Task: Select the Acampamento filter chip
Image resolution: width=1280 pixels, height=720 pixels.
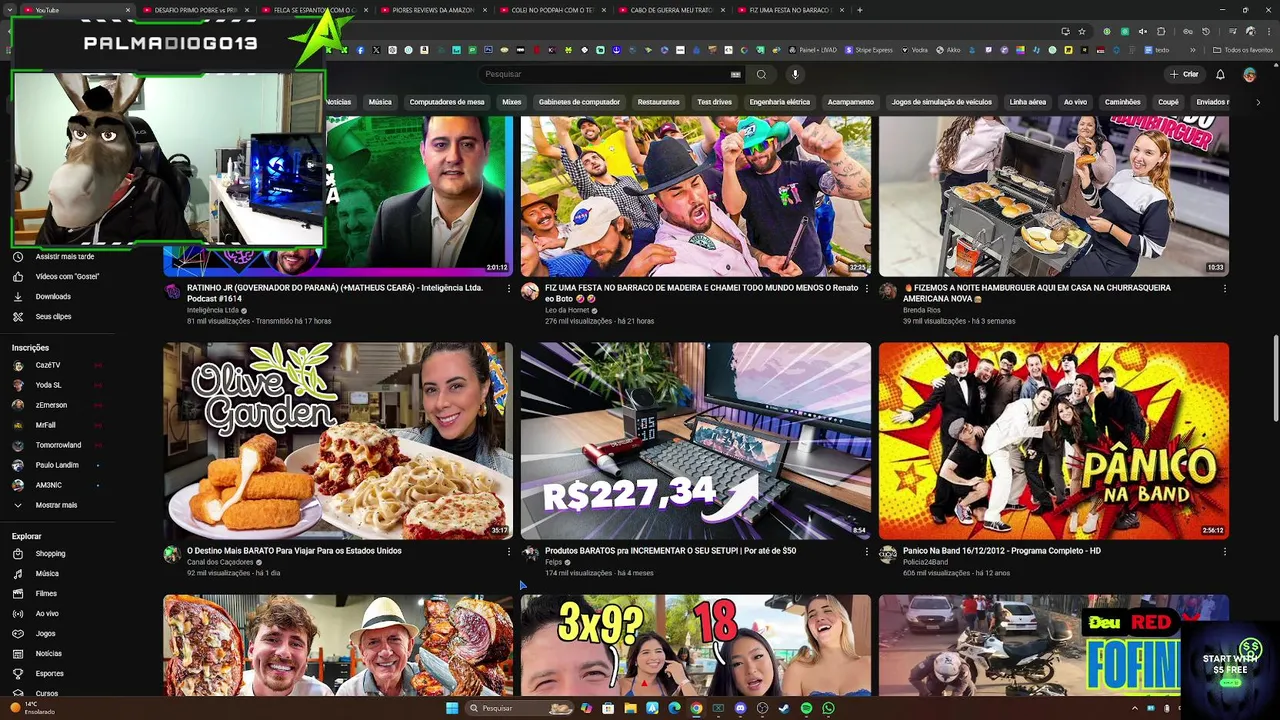Action: [850, 102]
